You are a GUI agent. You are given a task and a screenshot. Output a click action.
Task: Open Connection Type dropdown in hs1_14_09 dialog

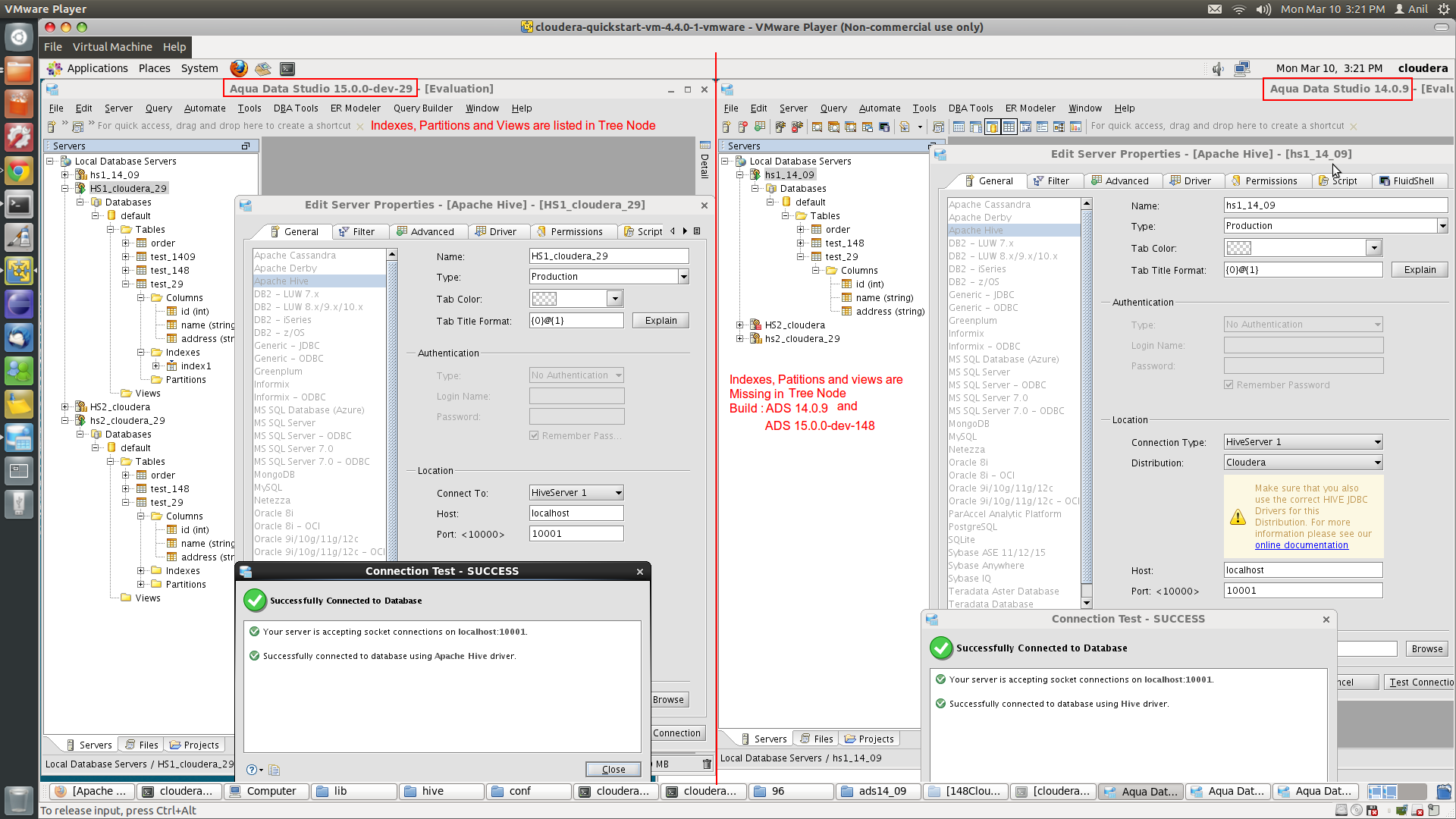[x=1303, y=442]
